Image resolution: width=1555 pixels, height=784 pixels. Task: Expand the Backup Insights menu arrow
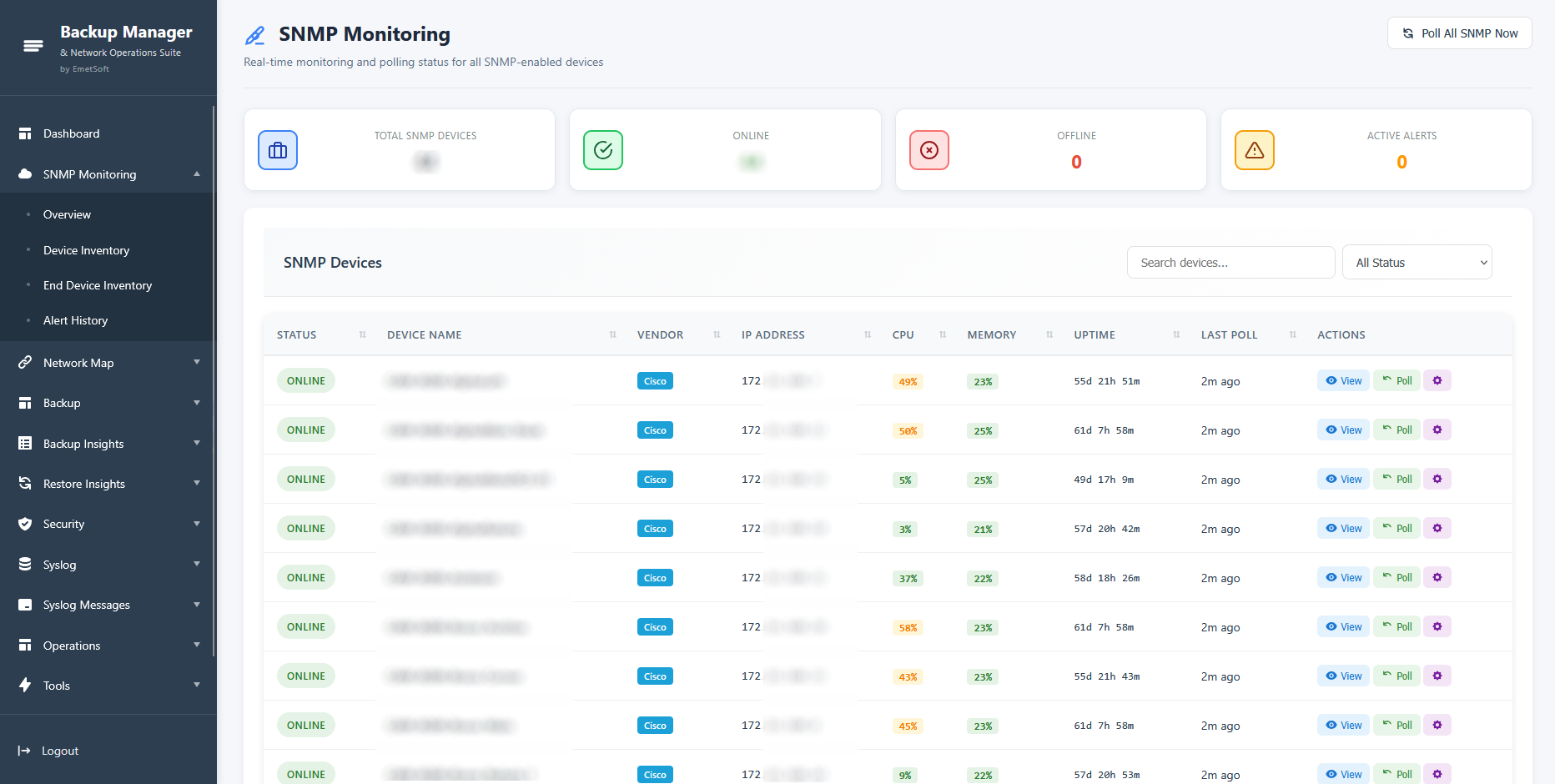coord(197,443)
